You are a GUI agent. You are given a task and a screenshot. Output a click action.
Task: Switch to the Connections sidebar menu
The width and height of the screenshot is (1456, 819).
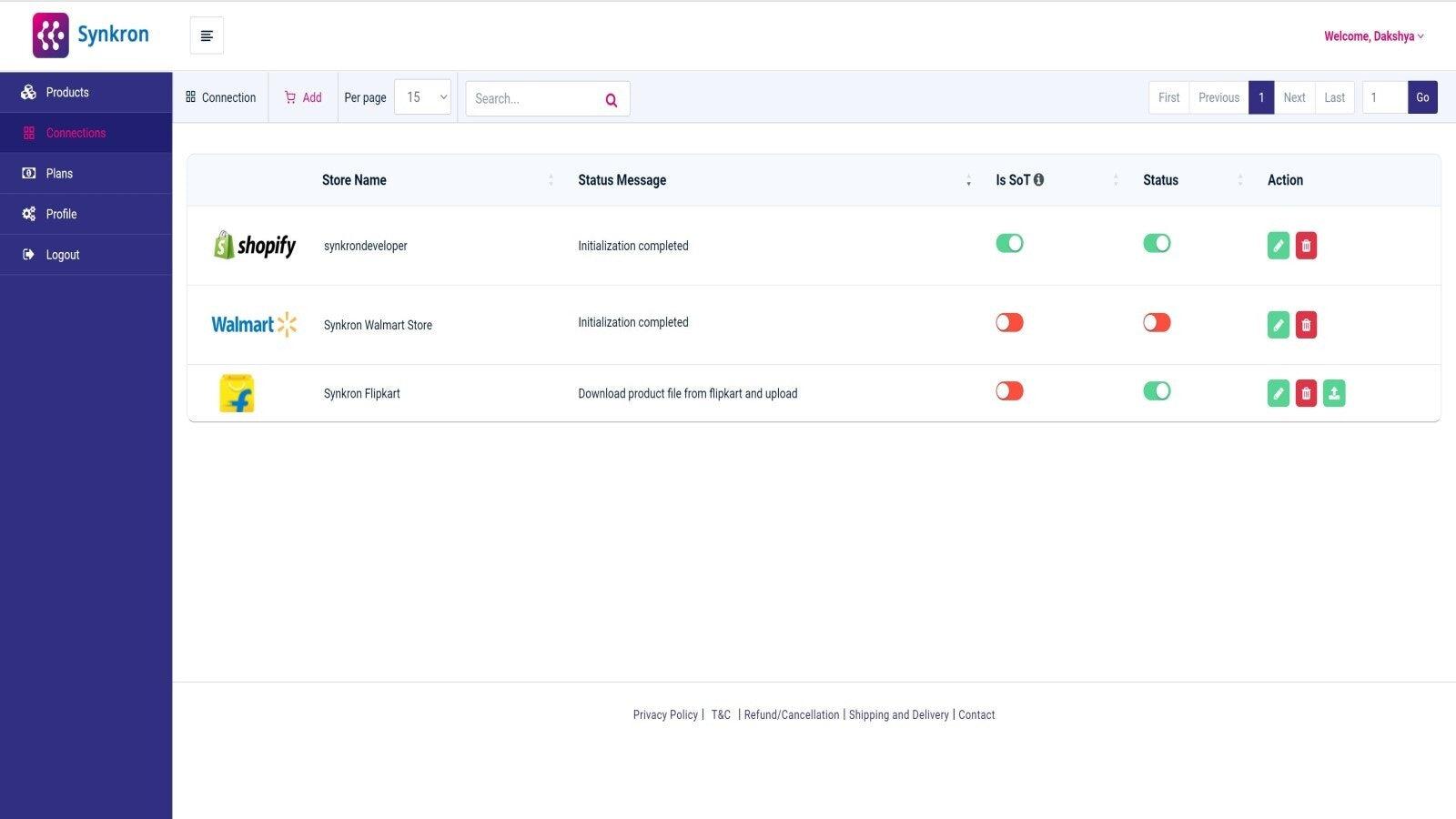(76, 133)
